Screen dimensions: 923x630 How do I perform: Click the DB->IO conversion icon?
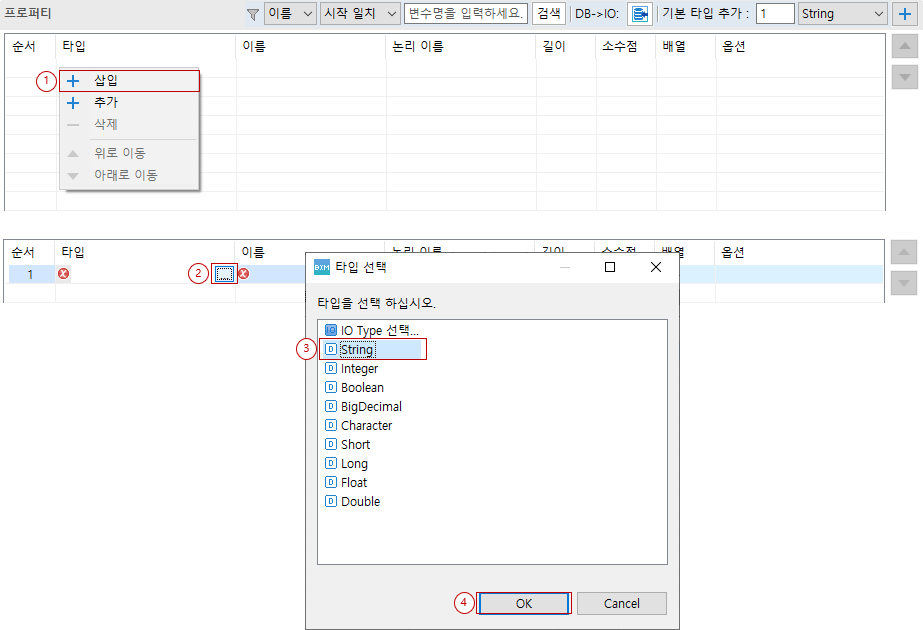point(641,14)
